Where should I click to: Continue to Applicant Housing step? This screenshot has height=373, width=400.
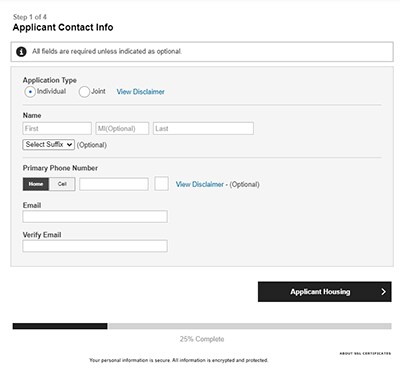point(325,292)
